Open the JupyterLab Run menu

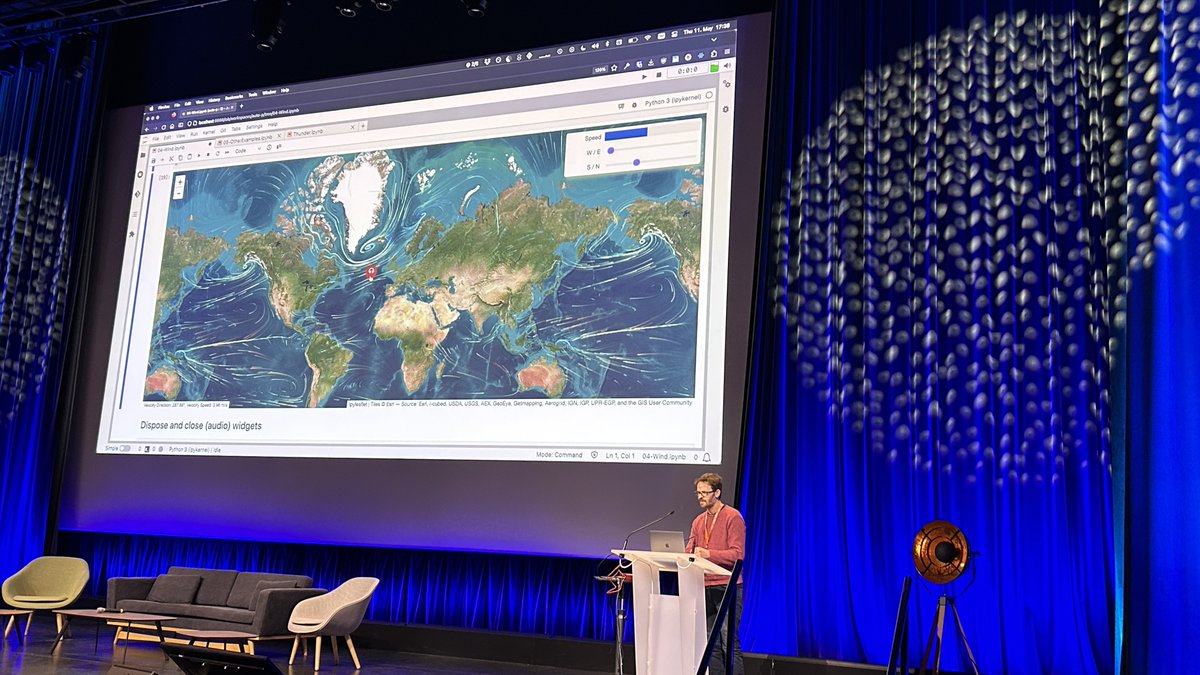(194, 134)
